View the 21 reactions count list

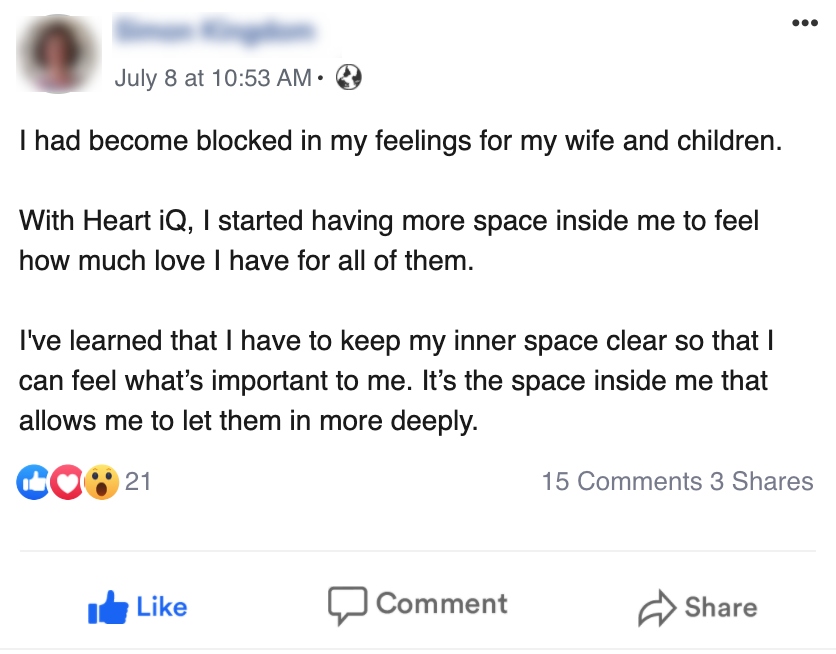[138, 482]
